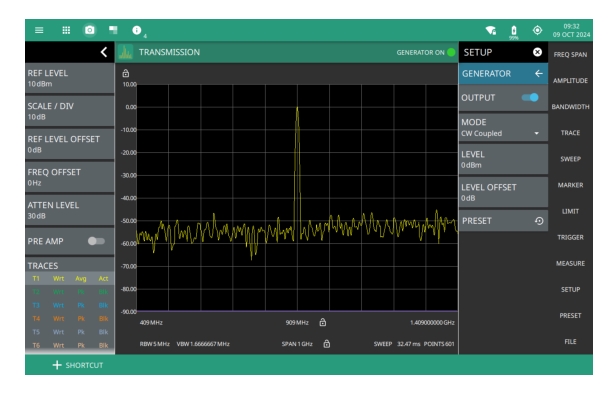Close the SETUP panel
This screenshot has width=615, height=394.
[x=537, y=52]
